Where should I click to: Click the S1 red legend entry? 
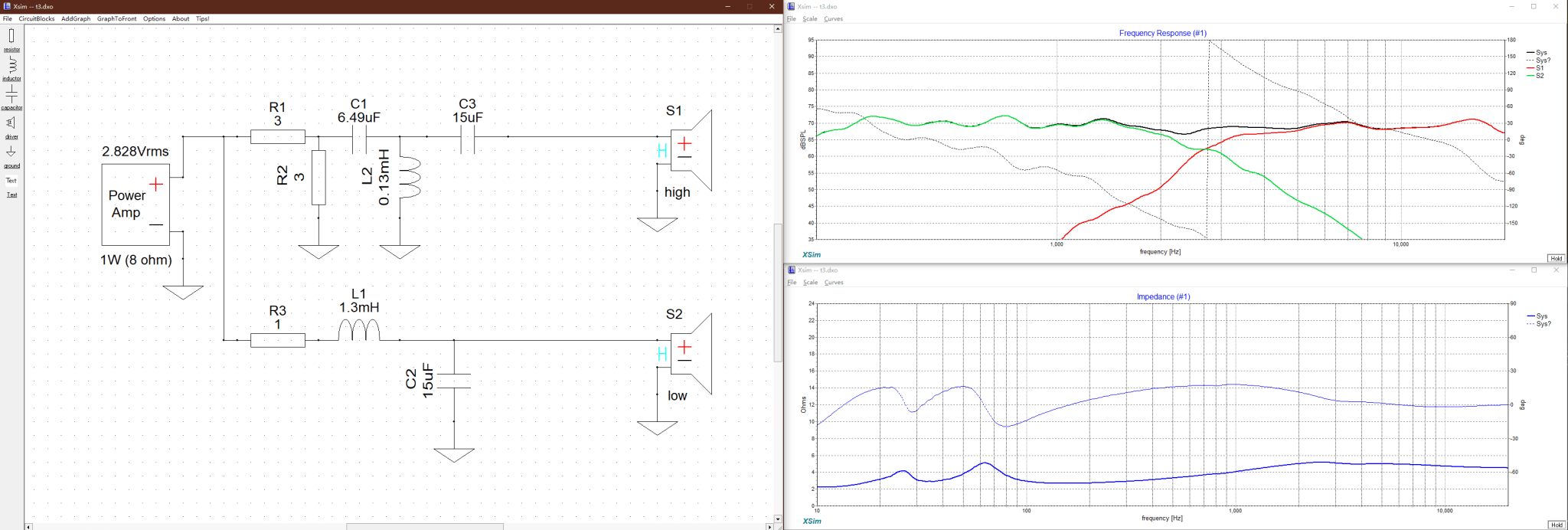pyautogui.click(x=1535, y=68)
